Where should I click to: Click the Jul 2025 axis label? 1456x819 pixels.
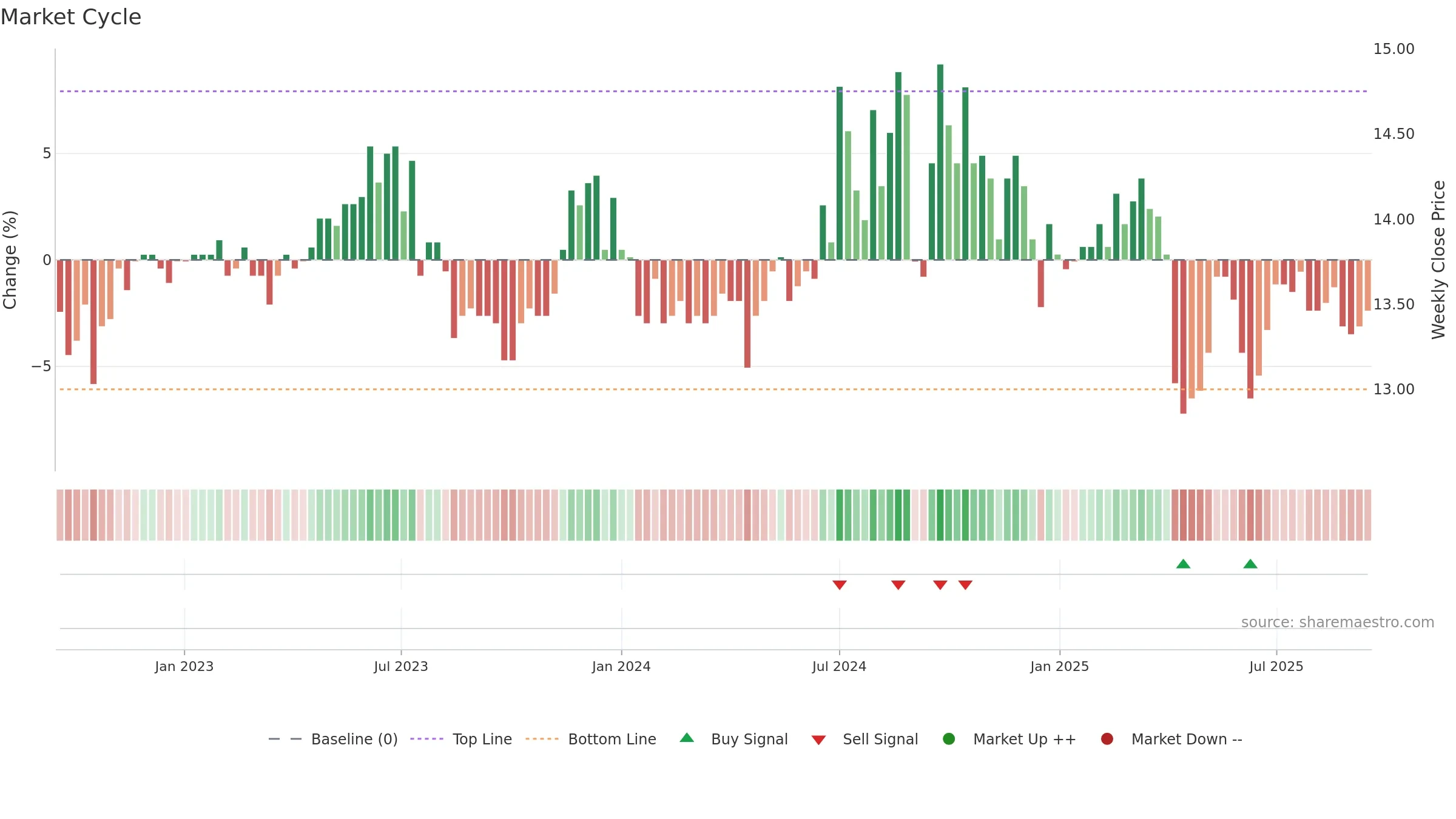tap(1276, 667)
